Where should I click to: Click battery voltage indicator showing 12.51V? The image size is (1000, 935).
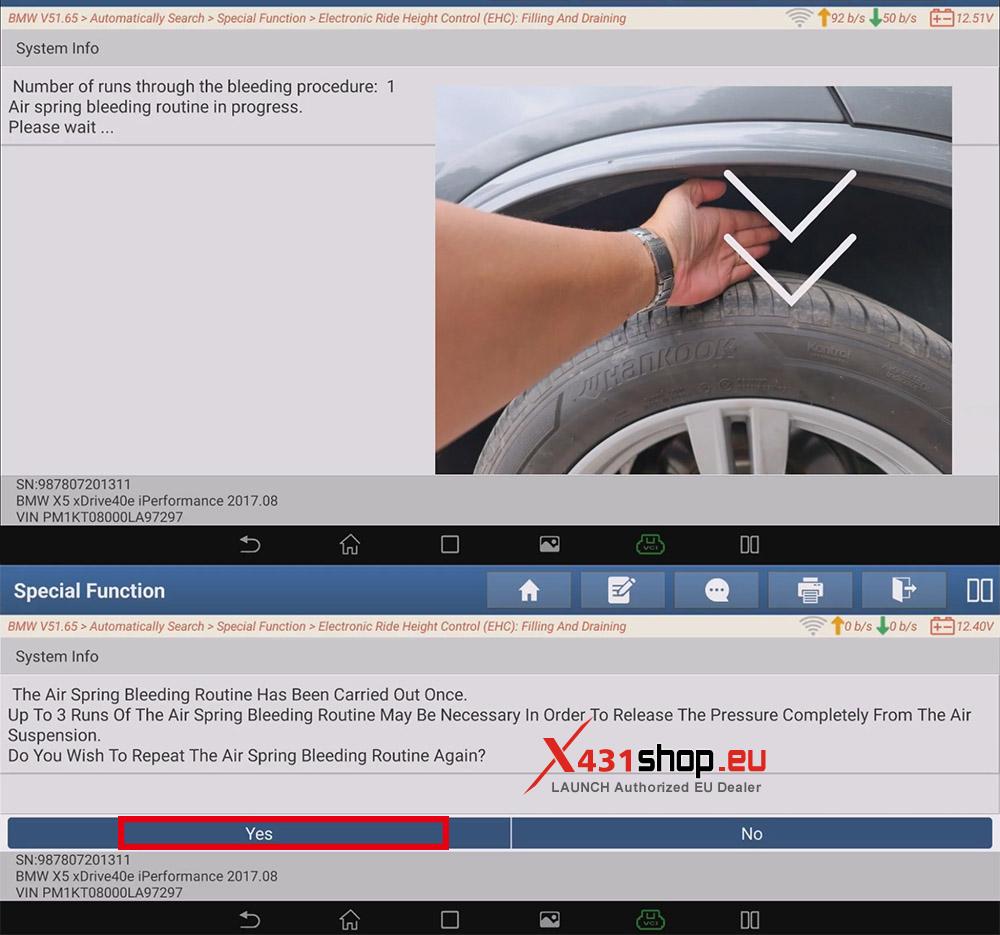pos(961,18)
